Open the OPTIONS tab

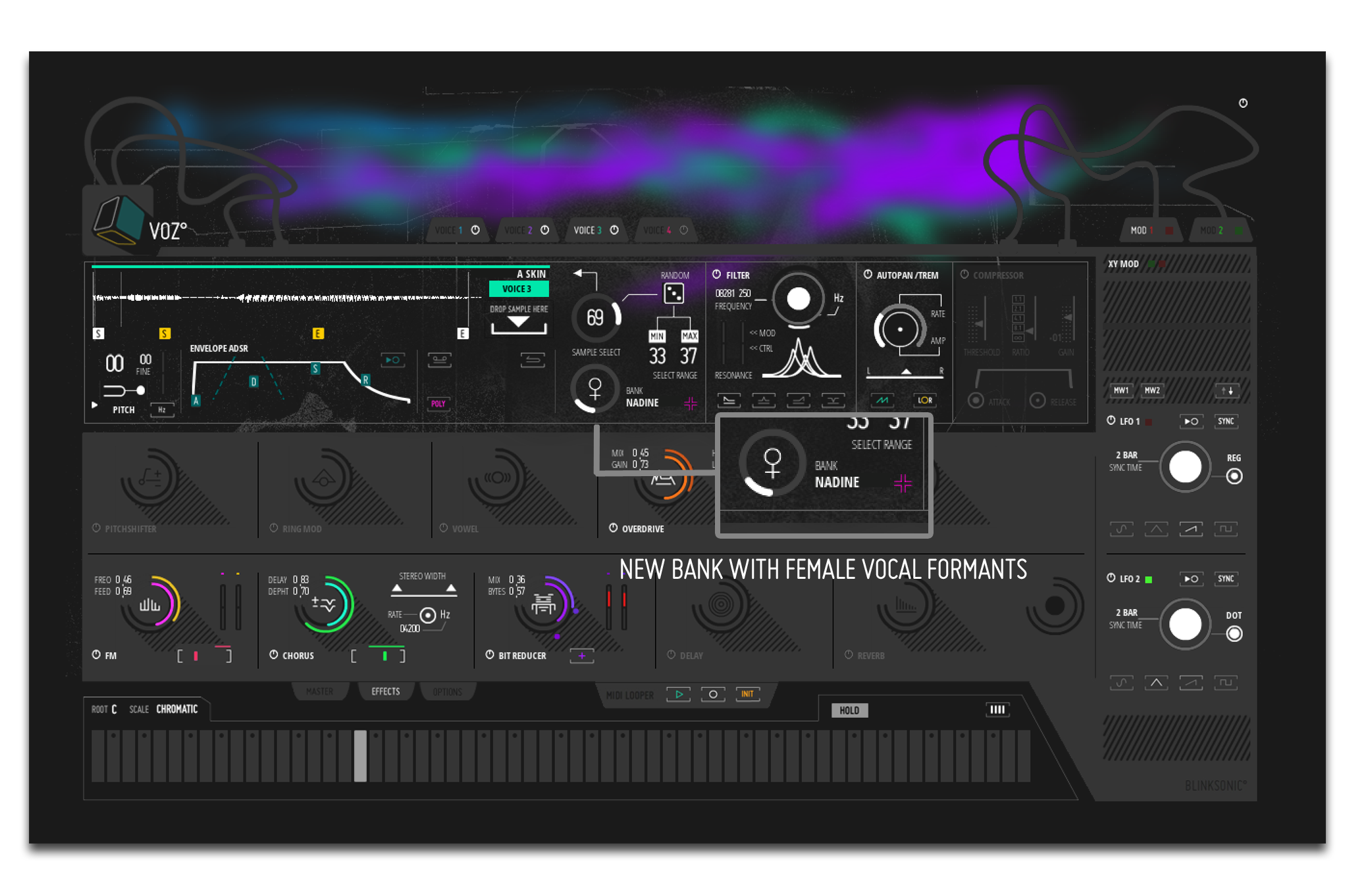(447, 691)
